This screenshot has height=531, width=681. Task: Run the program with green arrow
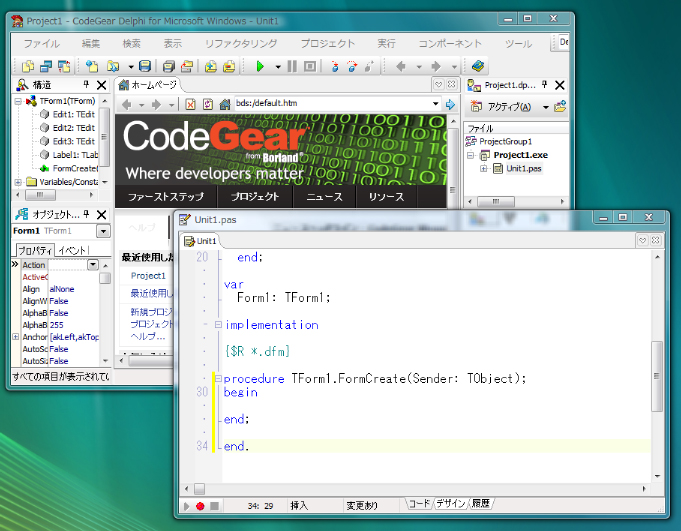260,66
